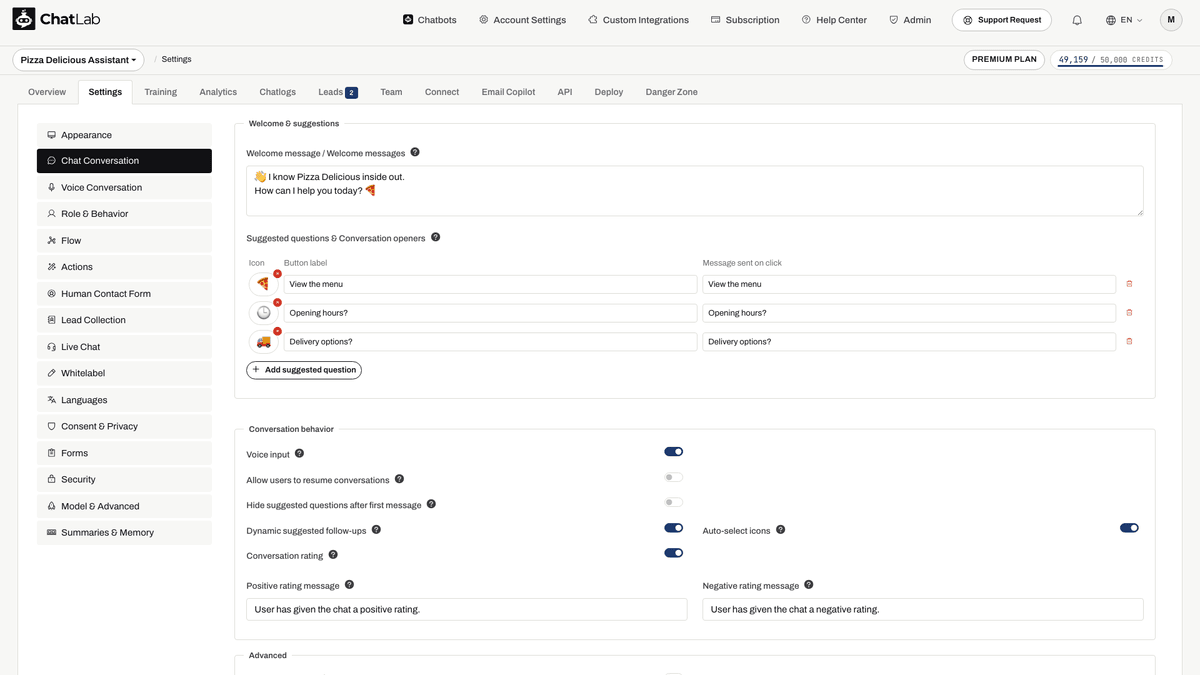Select Model & Advanced in sidebar

124,506
